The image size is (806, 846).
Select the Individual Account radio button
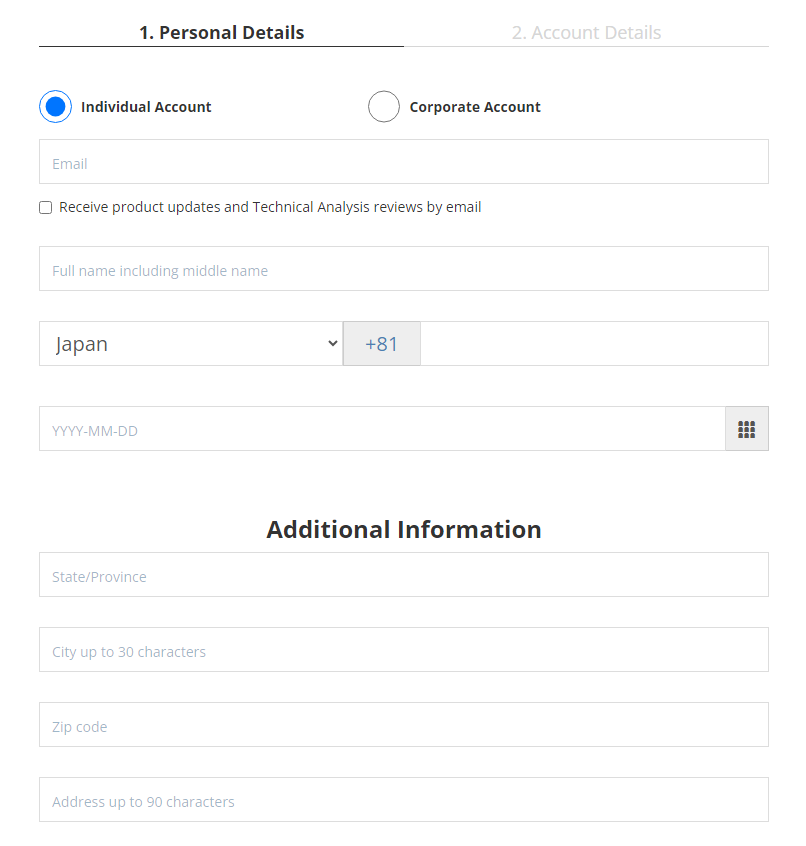(55, 107)
